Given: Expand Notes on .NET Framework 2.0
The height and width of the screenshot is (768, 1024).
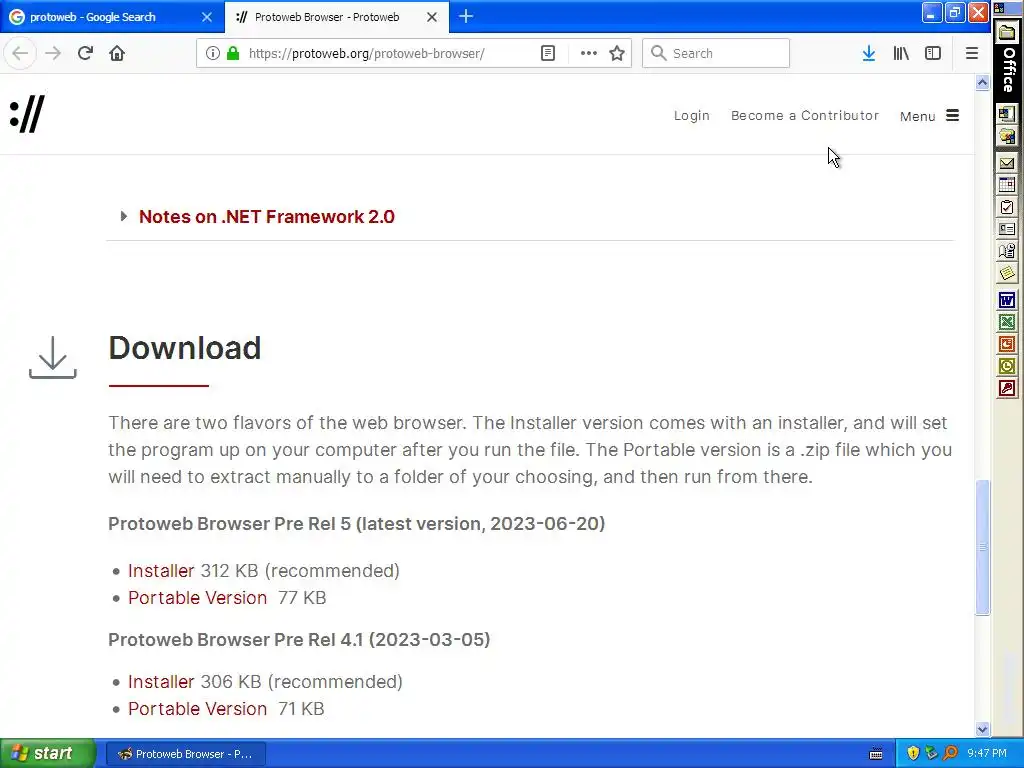Looking at the screenshot, I should tap(266, 217).
